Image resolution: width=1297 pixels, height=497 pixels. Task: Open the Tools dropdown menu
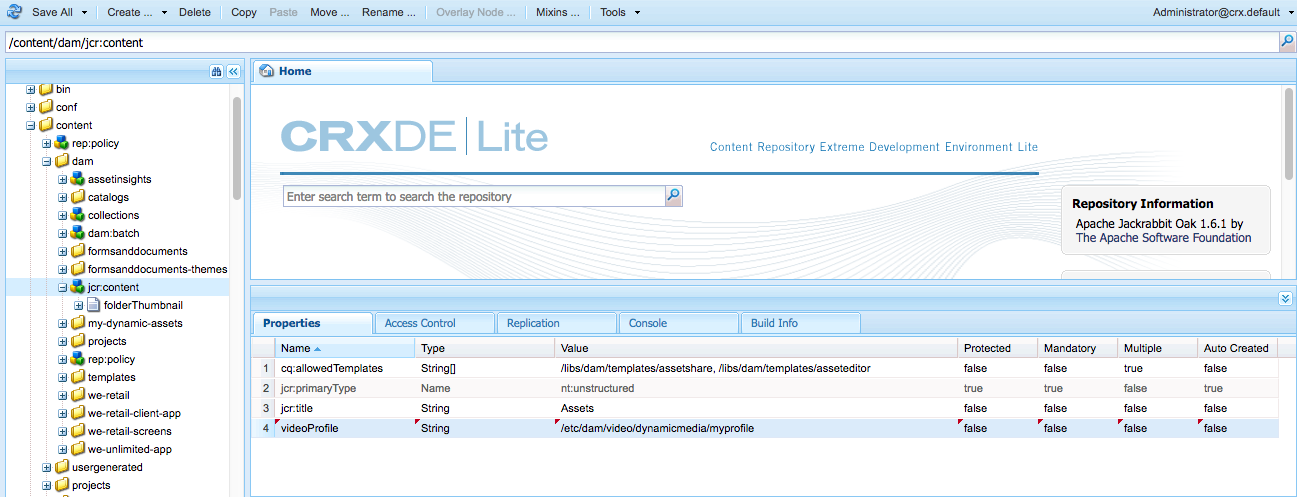[x=620, y=12]
